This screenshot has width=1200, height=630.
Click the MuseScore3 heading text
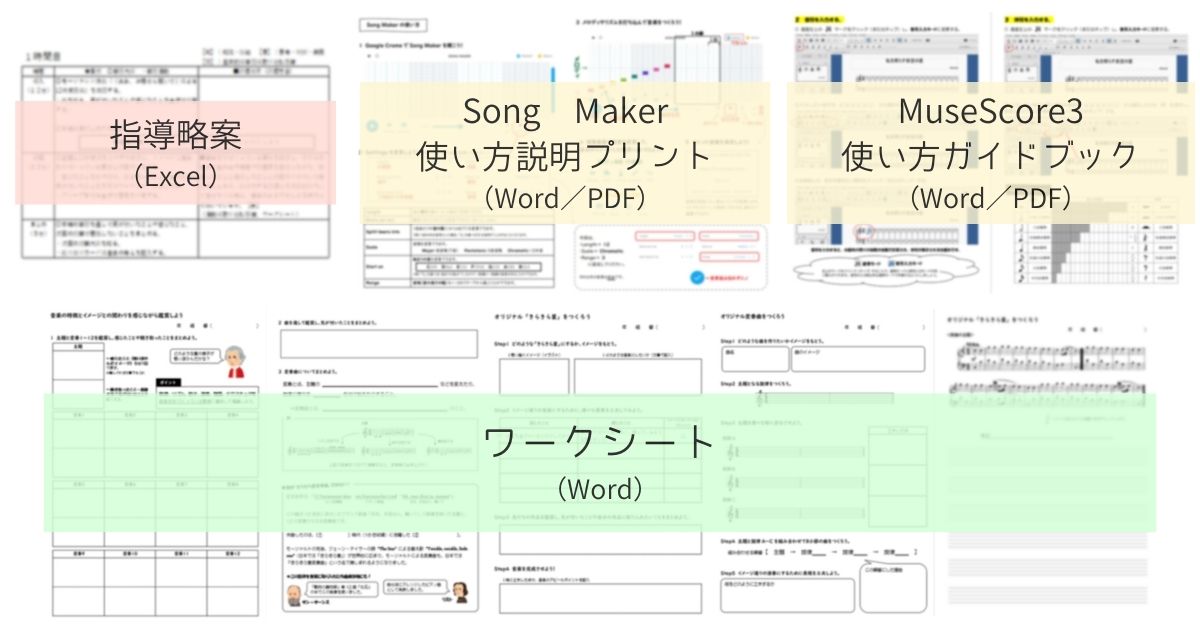[991, 111]
